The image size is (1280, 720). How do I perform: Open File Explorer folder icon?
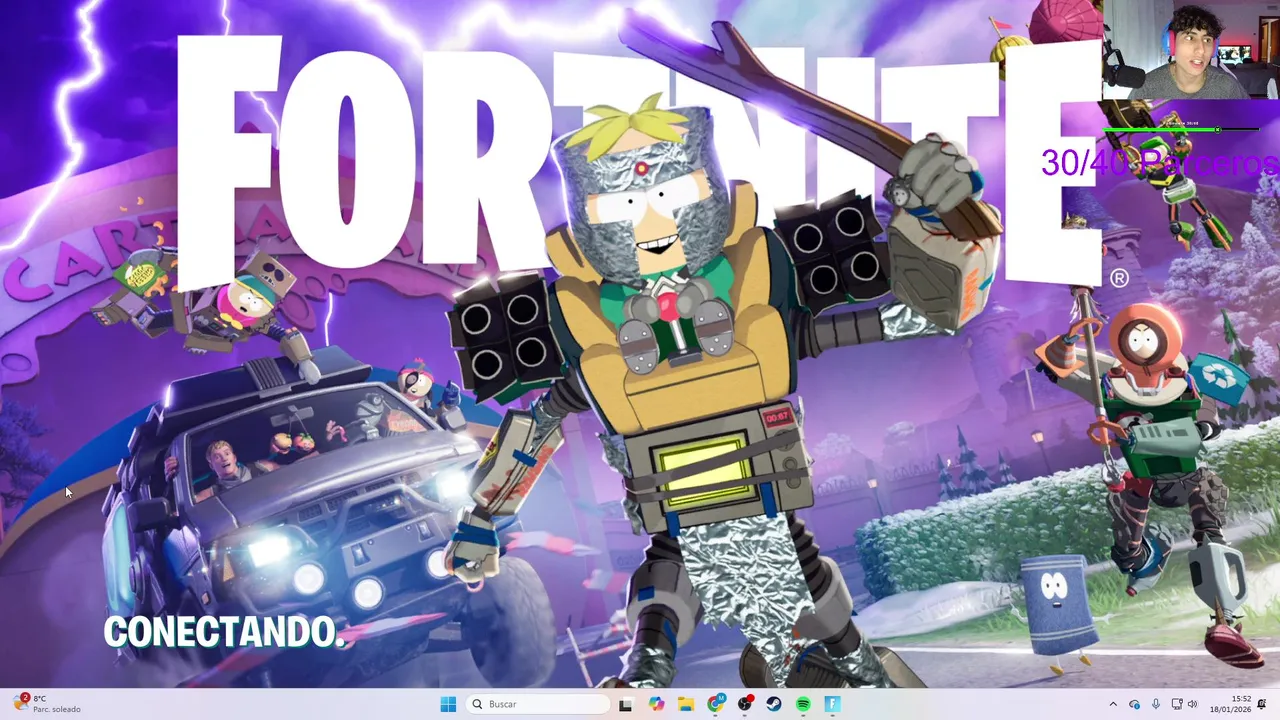click(x=686, y=704)
